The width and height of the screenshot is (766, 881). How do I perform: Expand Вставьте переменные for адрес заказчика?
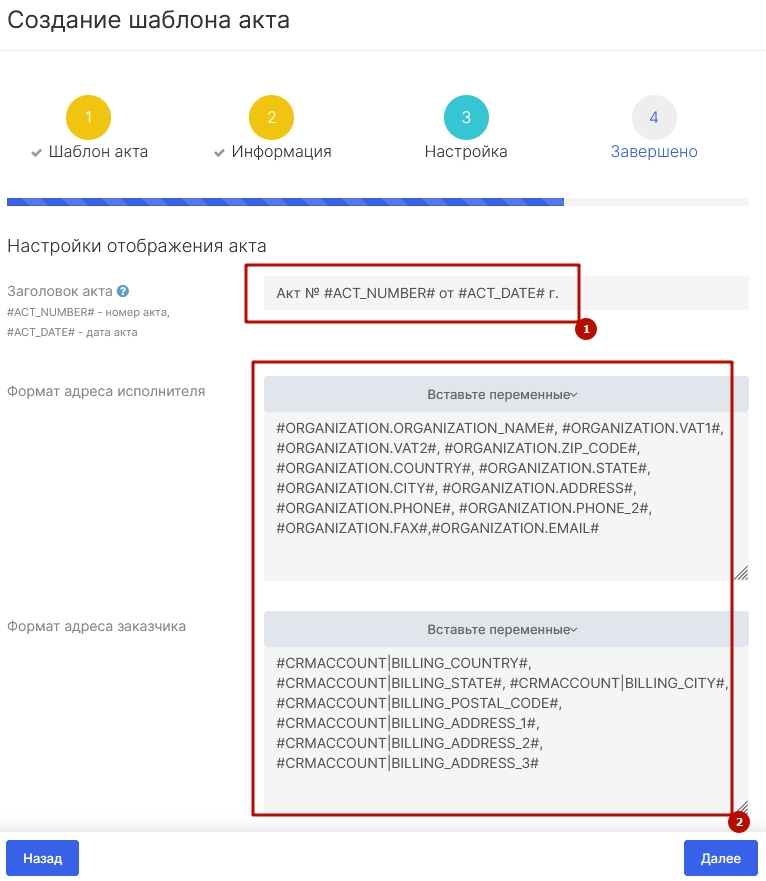point(506,629)
